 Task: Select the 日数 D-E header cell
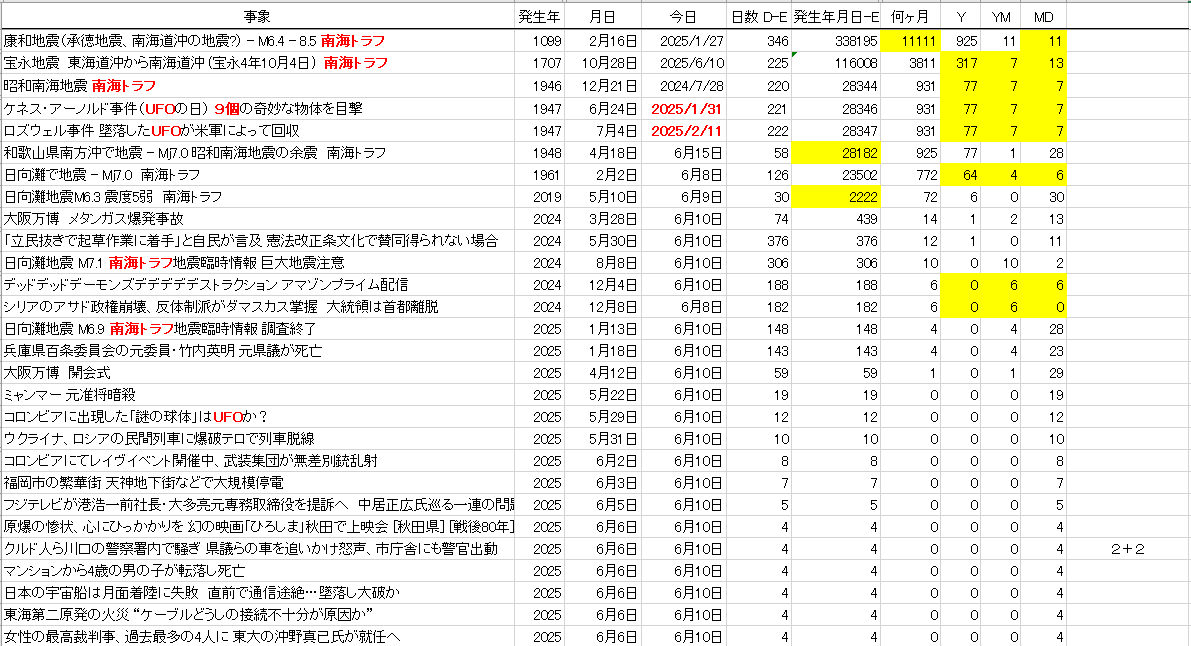tap(758, 17)
